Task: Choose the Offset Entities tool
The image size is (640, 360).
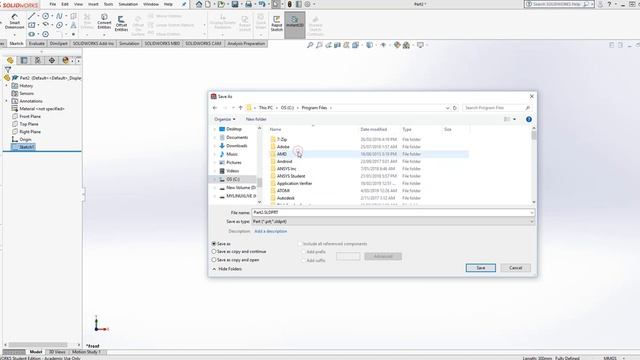Action: [121, 23]
